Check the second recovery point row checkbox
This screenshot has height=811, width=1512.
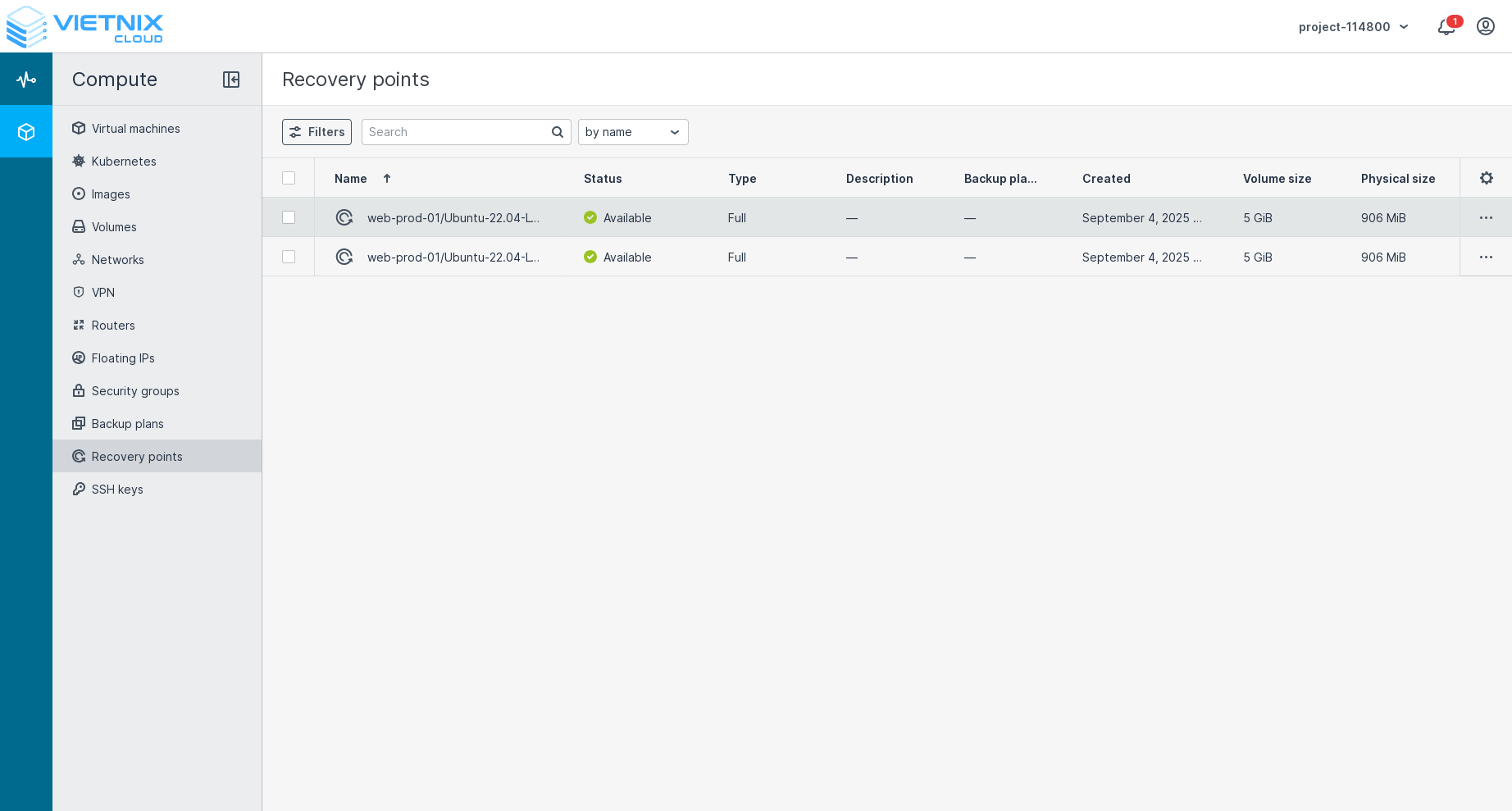289,257
